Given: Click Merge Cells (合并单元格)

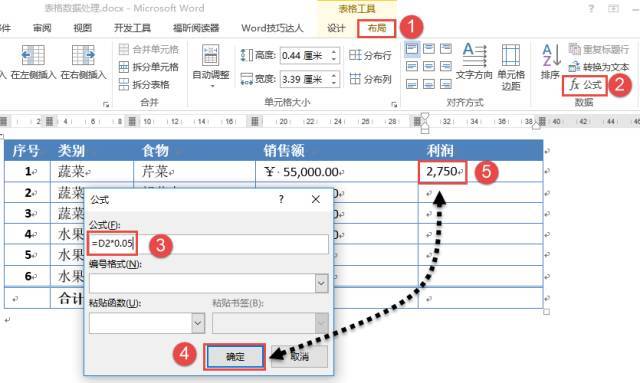Looking at the screenshot, I should 149,50.
